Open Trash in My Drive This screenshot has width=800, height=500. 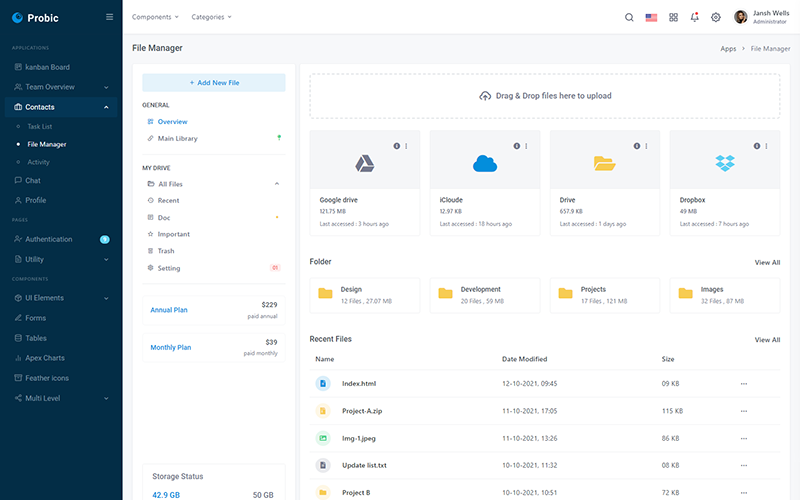(166, 251)
